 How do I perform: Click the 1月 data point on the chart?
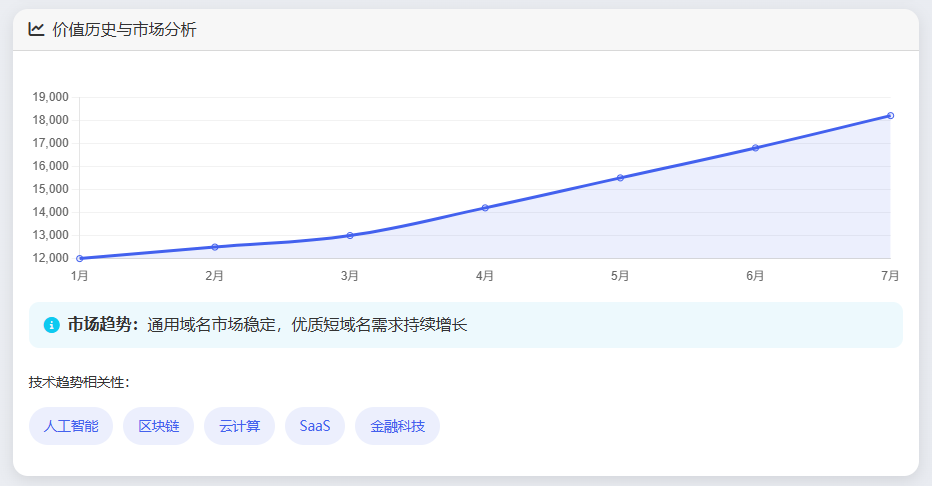click(x=80, y=258)
